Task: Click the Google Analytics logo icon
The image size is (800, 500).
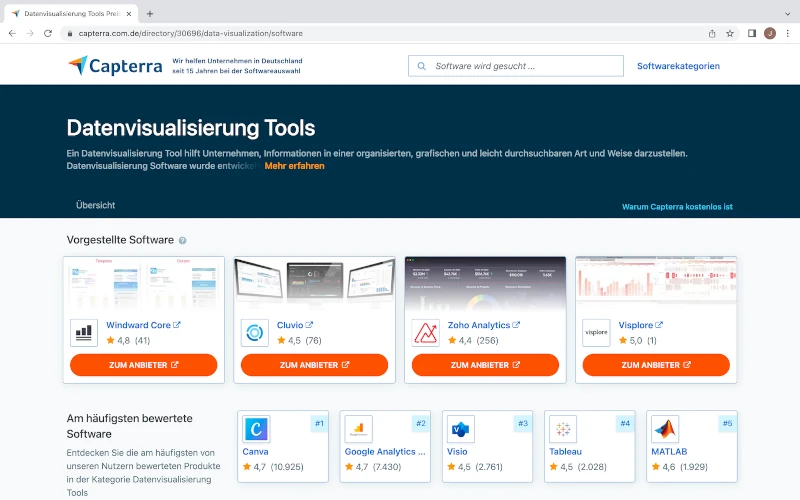Action: tap(359, 429)
